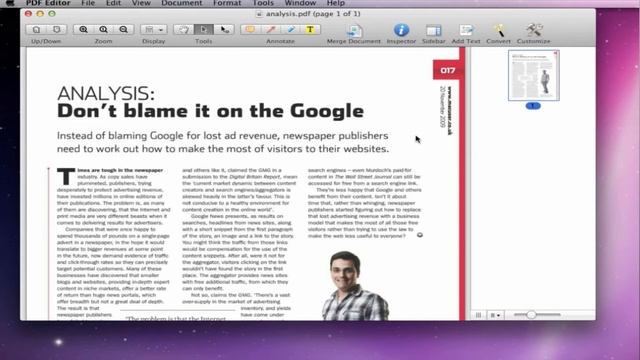Click the "ANALYSIS:" heading text

pyautogui.click(x=106, y=93)
